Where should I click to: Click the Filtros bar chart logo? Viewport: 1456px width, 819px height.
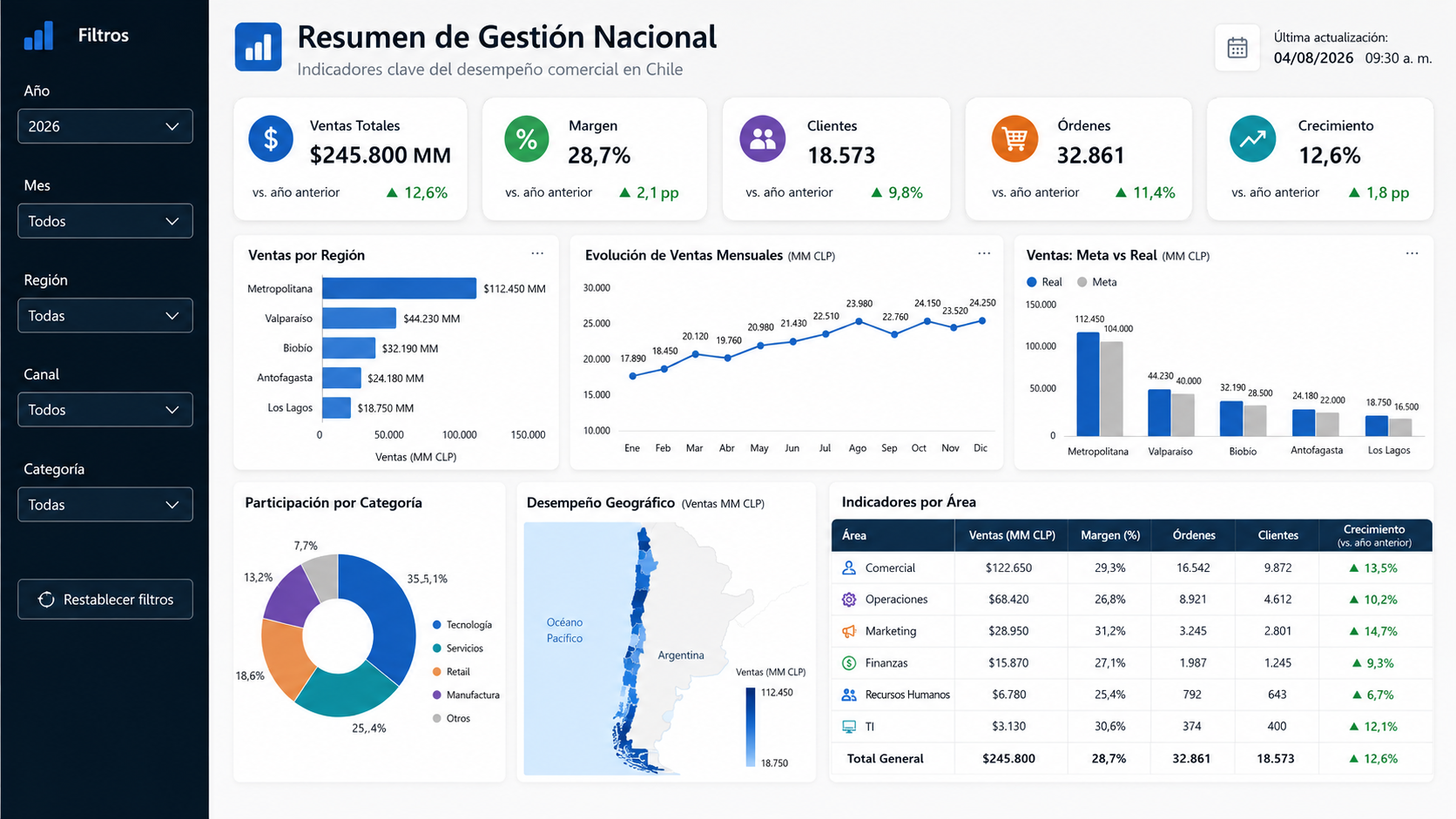coord(38,36)
